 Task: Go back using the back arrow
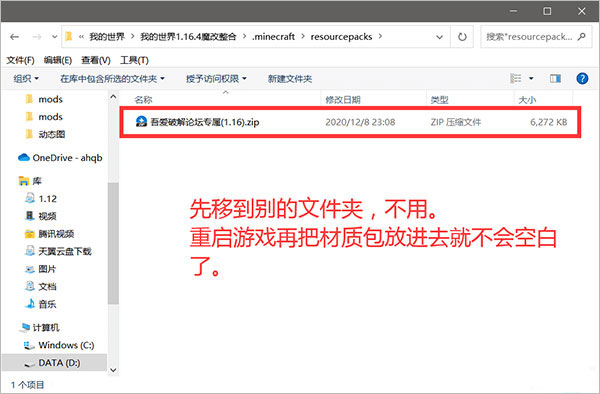pos(15,37)
